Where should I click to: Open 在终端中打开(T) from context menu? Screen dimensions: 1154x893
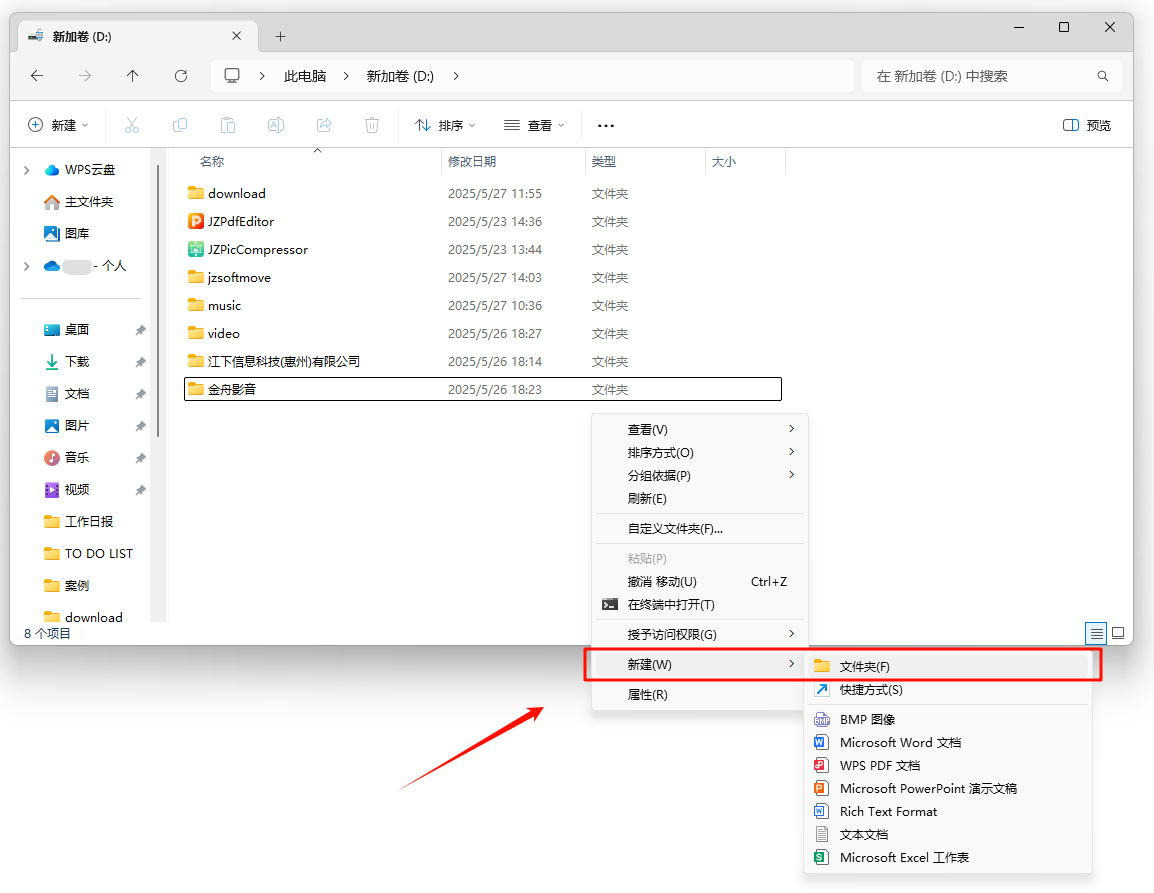click(x=699, y=604)
